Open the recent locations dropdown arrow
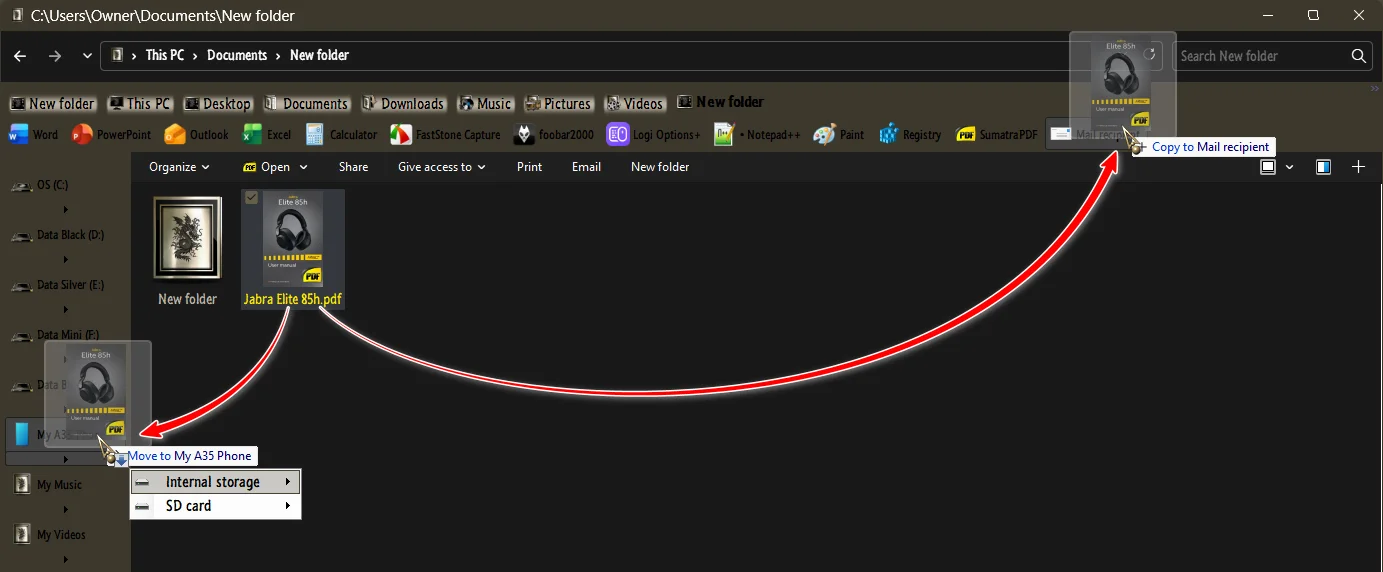 coord(87,56)
